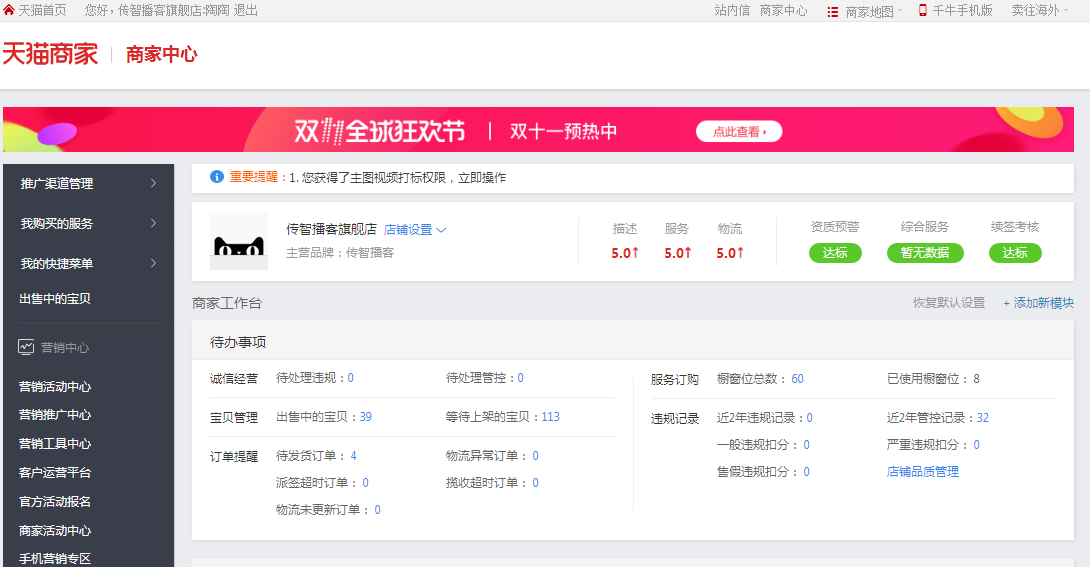The width and height of the screenshot is (1090, 567).
Task: Open 营销工具中心 in sidebar
Action: pos(55,443)
